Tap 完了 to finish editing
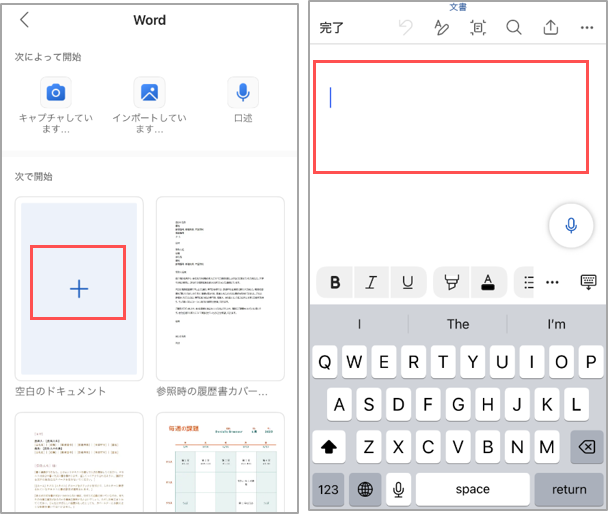This screenshot has height=514, width=608. click(x=332, y=28)
